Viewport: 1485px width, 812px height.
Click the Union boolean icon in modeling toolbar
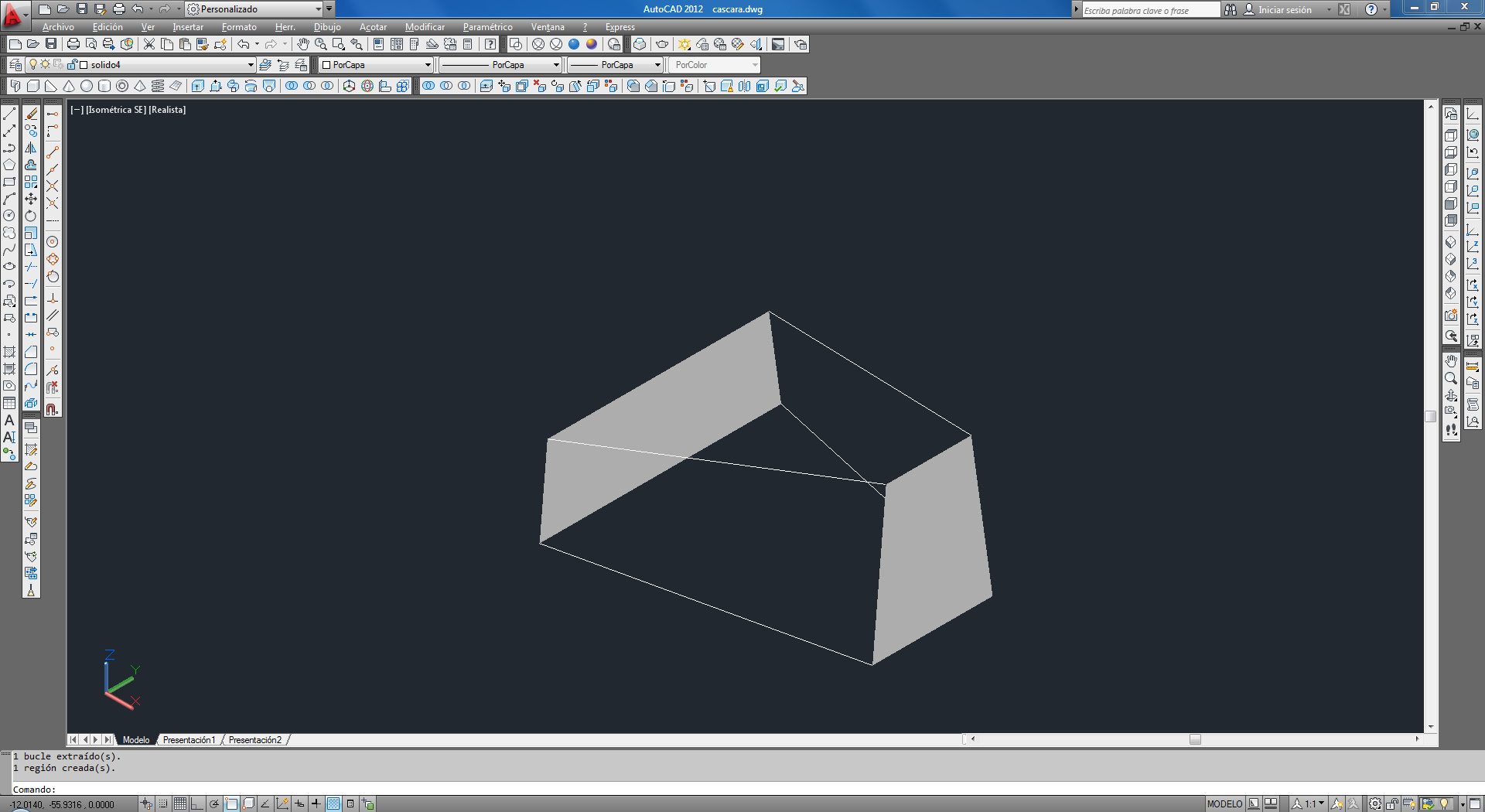pos(292,86)
